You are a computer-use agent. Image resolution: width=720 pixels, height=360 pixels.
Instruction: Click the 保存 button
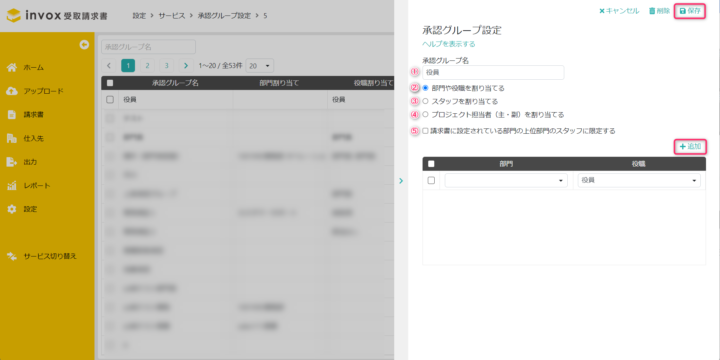coord(690,11)
